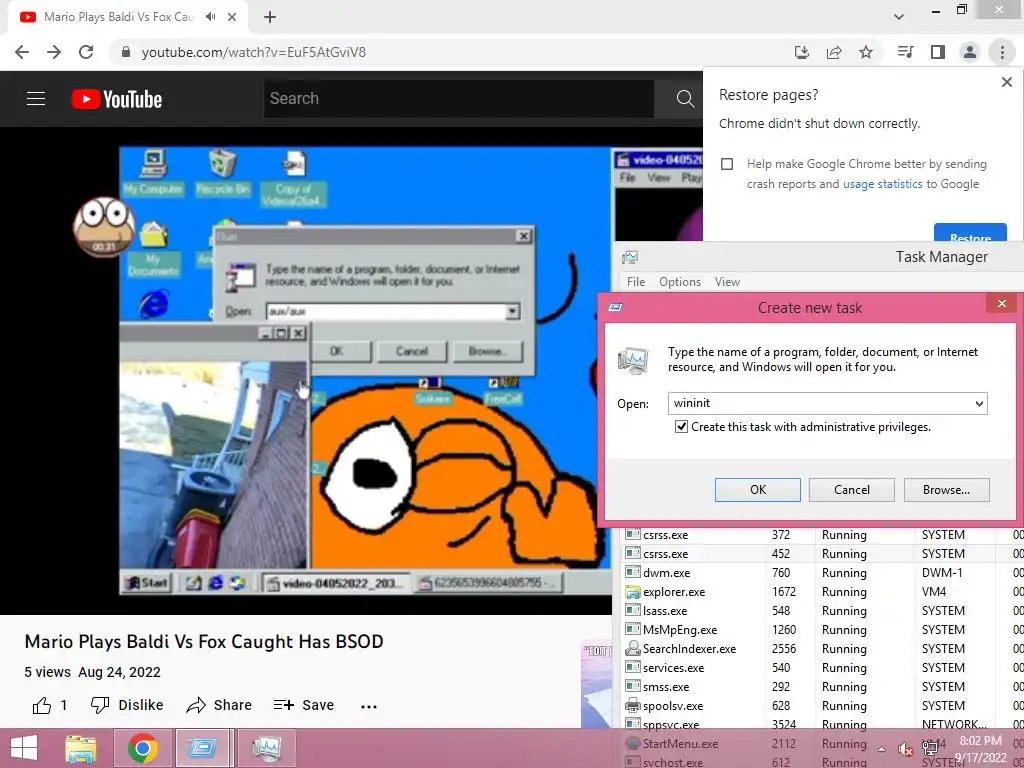Click Browse in Create new task
This screenshot has height=768, width=1024.
[x=946, y=490]
